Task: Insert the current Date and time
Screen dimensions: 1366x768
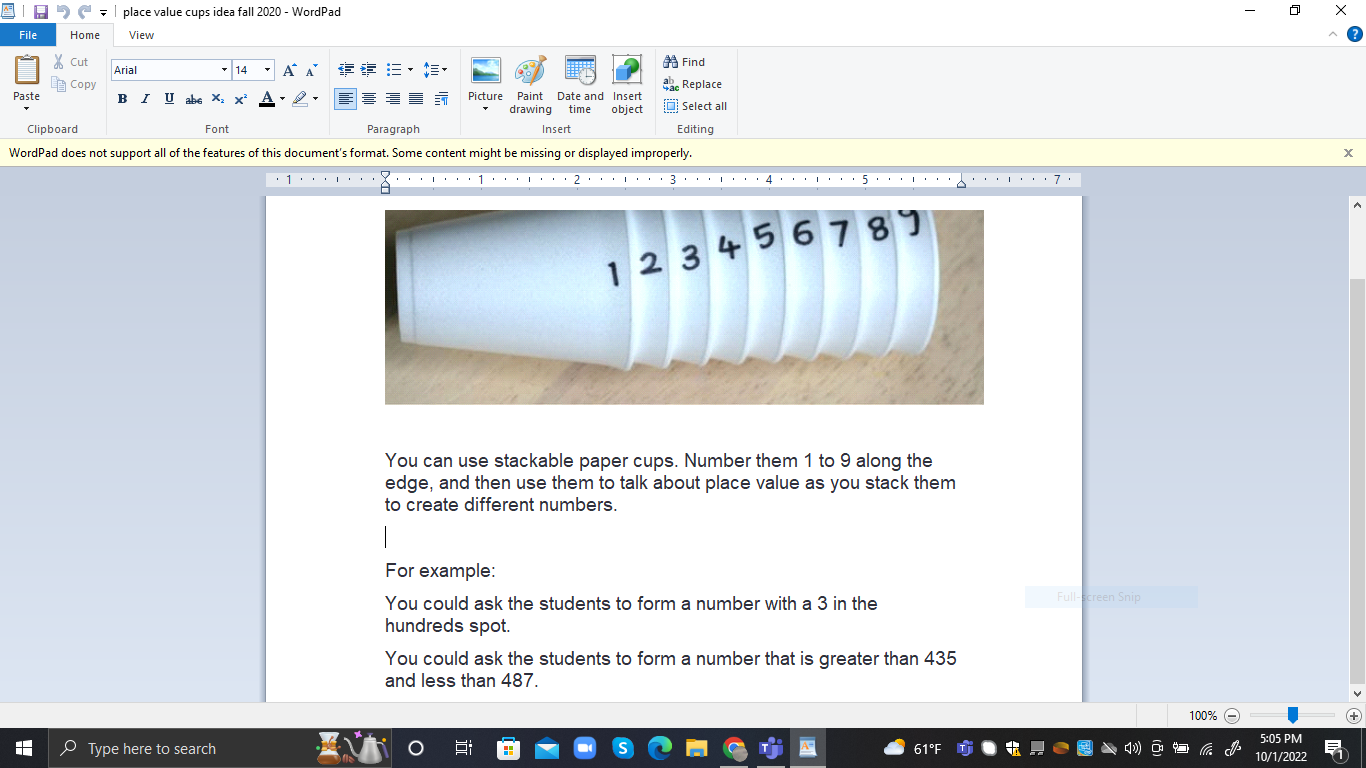Action: [x=579, y=87]
